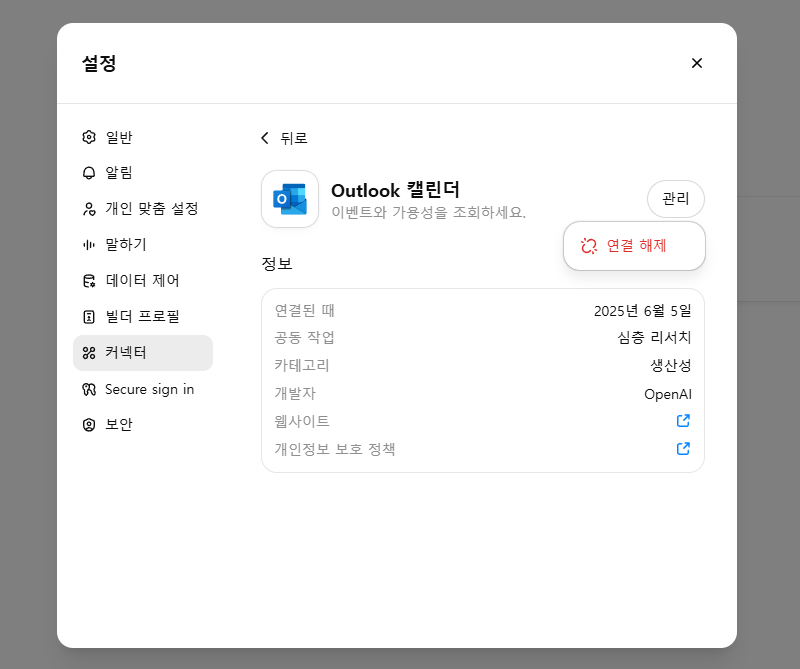The image size is (800, 669).
Task: Click the connector icon beside 커넥터
Action: 89,353
